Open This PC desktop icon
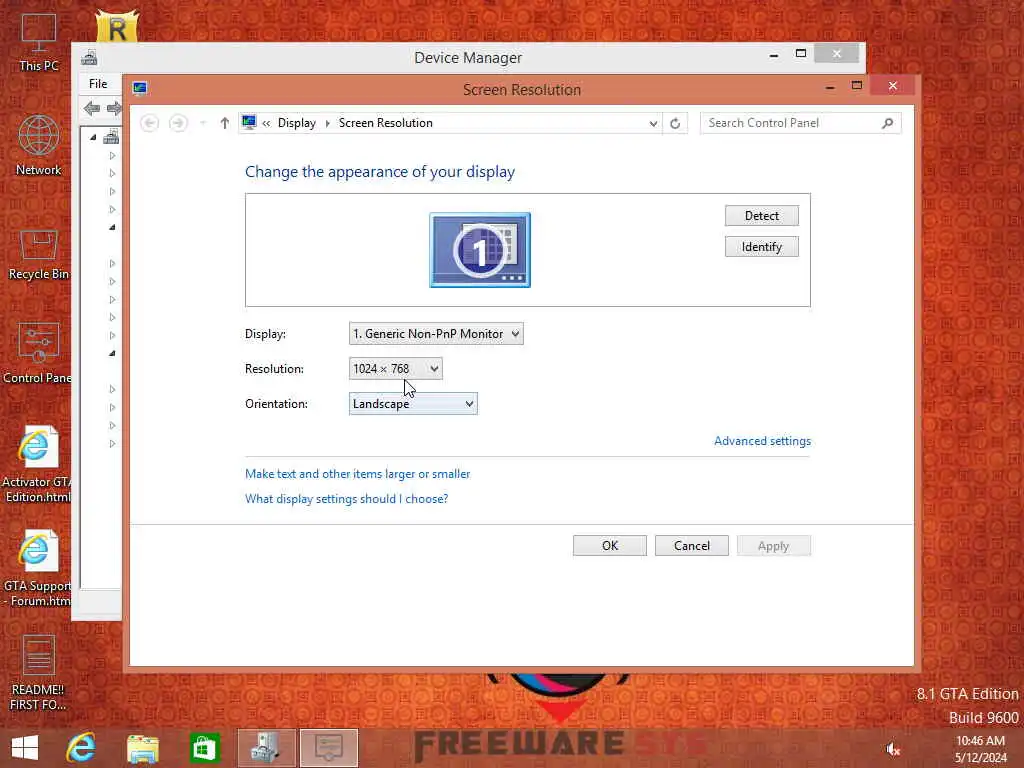Viewport: 1024px width, 768px height. (x=39, y=42)
